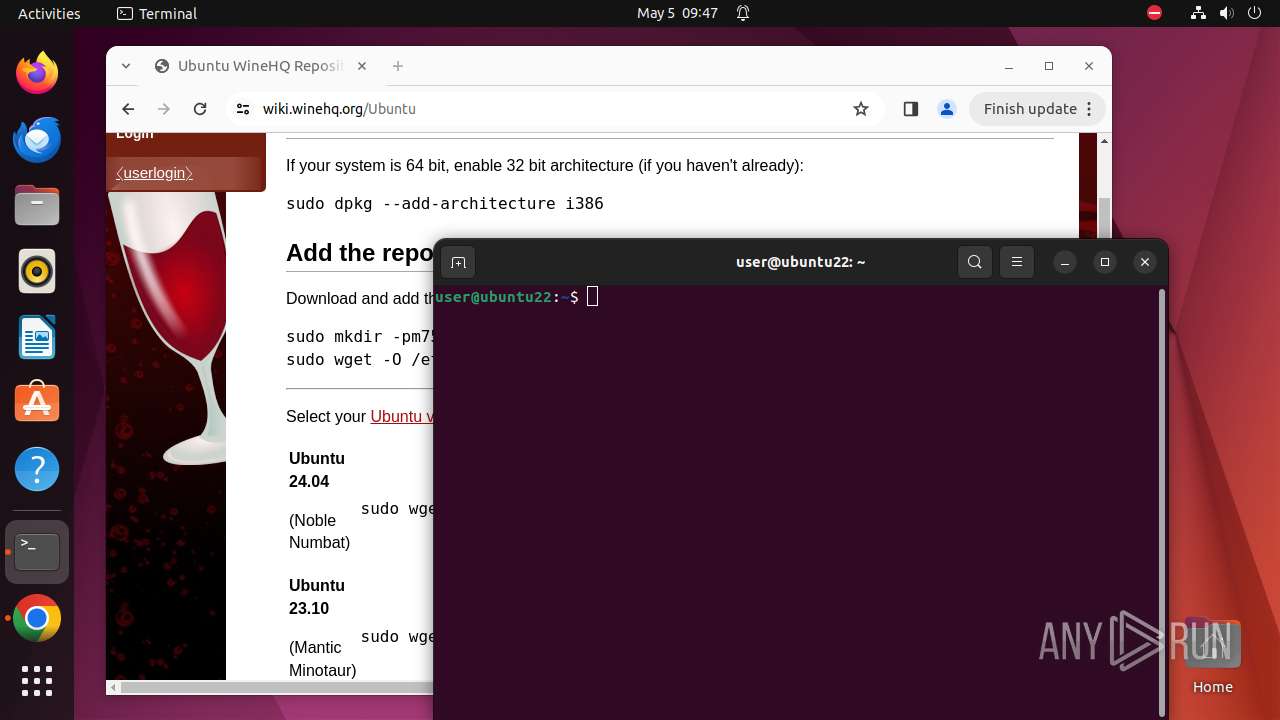Launch Thunderbird mail from dock
The width and height of the screenshot is (1280, 720).
pyautogui.click(x=37, y=139)
